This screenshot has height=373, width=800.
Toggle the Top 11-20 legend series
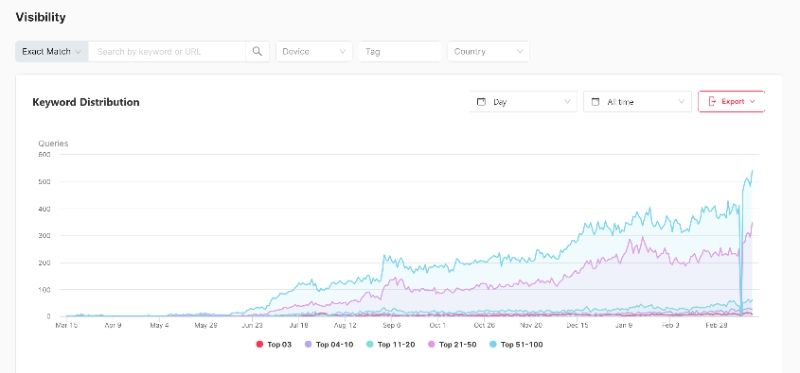click(390, 344)
